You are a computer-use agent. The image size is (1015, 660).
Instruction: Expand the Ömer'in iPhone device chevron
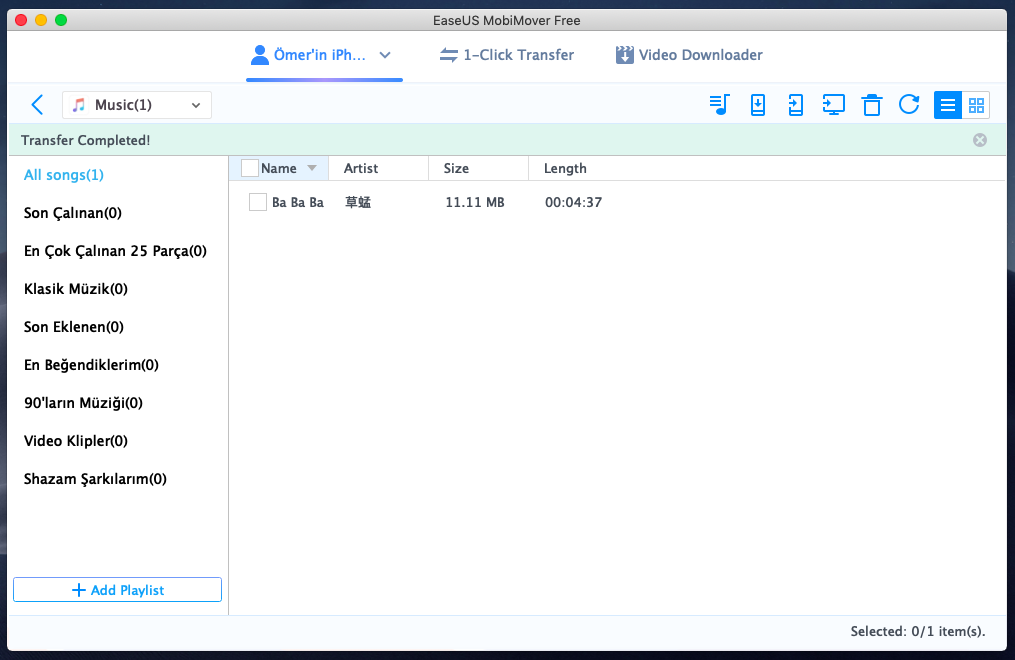click(385, 55)
